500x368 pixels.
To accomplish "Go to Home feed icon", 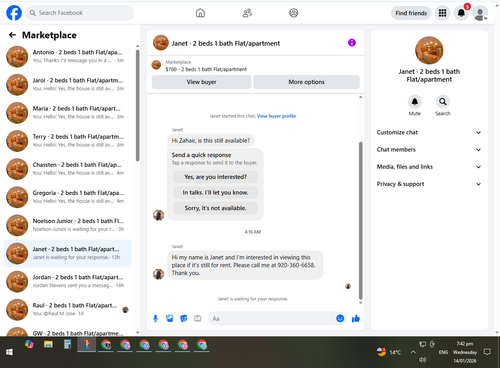I will point(200,13).
